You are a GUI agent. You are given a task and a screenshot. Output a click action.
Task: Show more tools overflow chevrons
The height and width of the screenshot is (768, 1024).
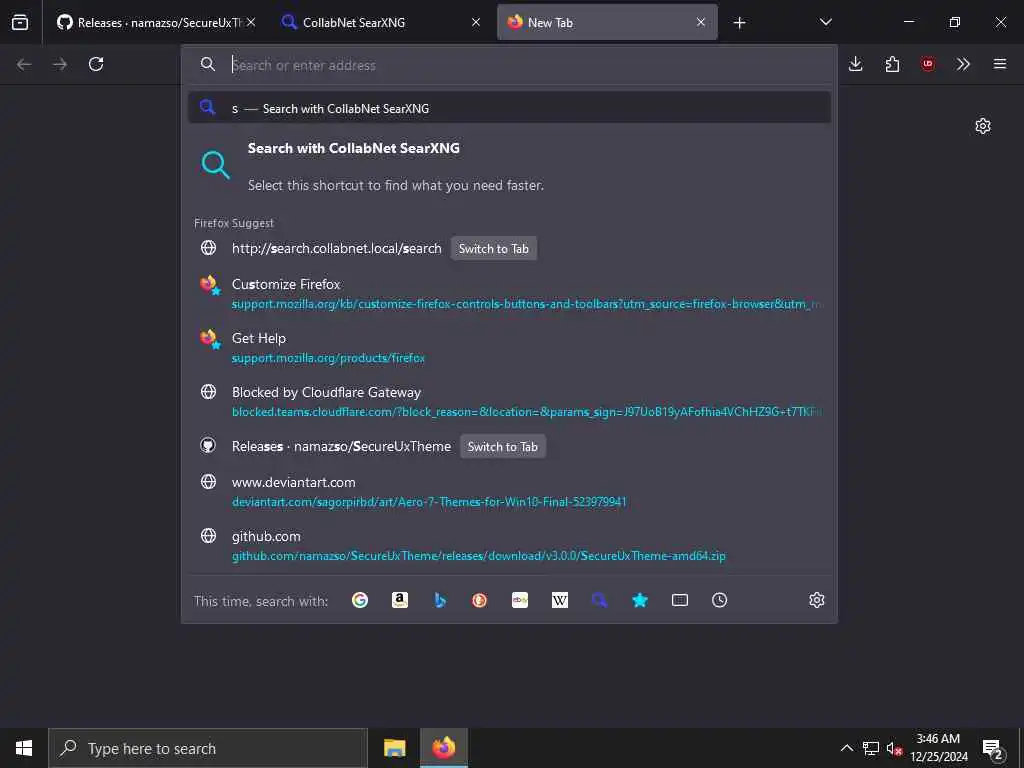pyautogui.click(x=963, y=64)
